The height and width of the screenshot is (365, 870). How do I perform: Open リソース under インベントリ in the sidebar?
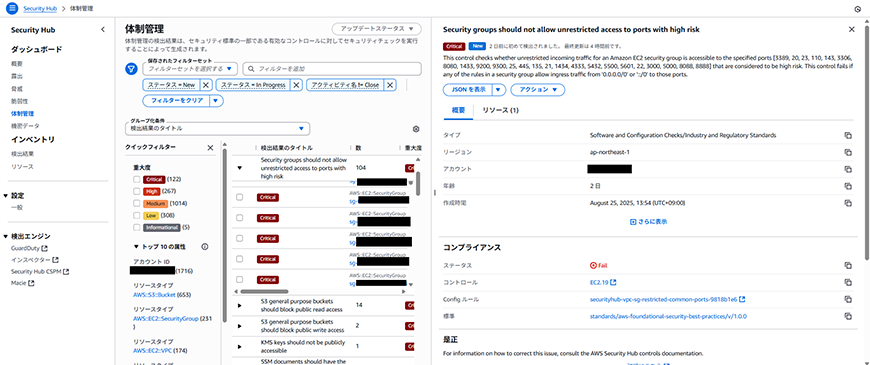[22, 166]
